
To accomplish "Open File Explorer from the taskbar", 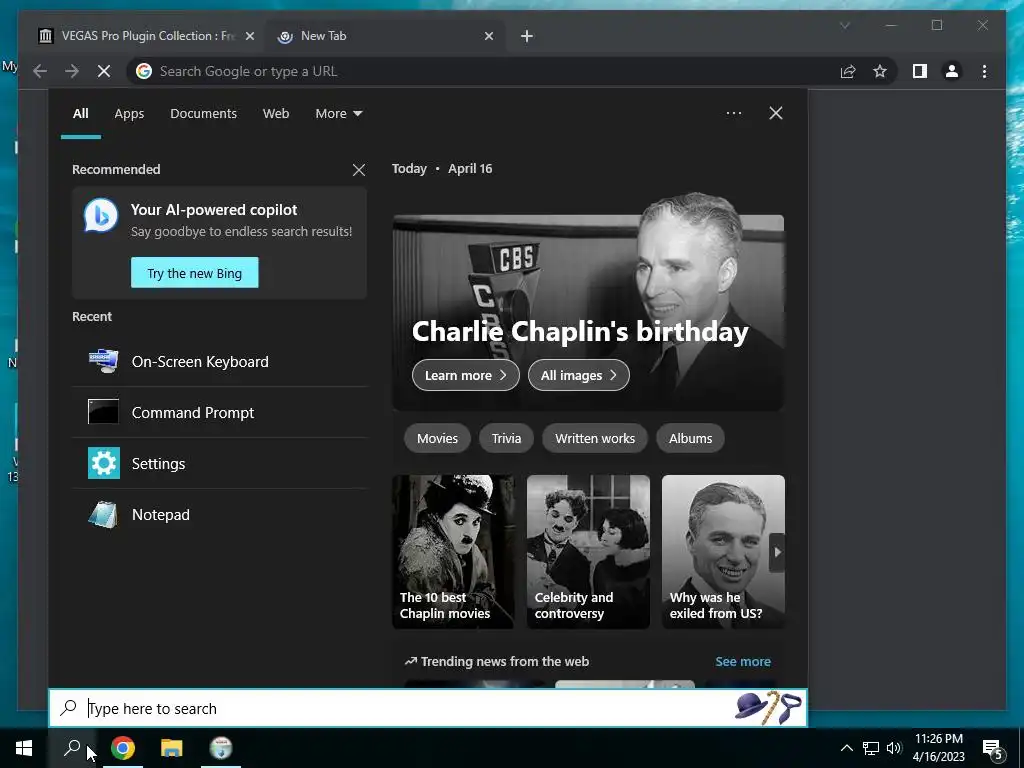I will tap(172, 748).
